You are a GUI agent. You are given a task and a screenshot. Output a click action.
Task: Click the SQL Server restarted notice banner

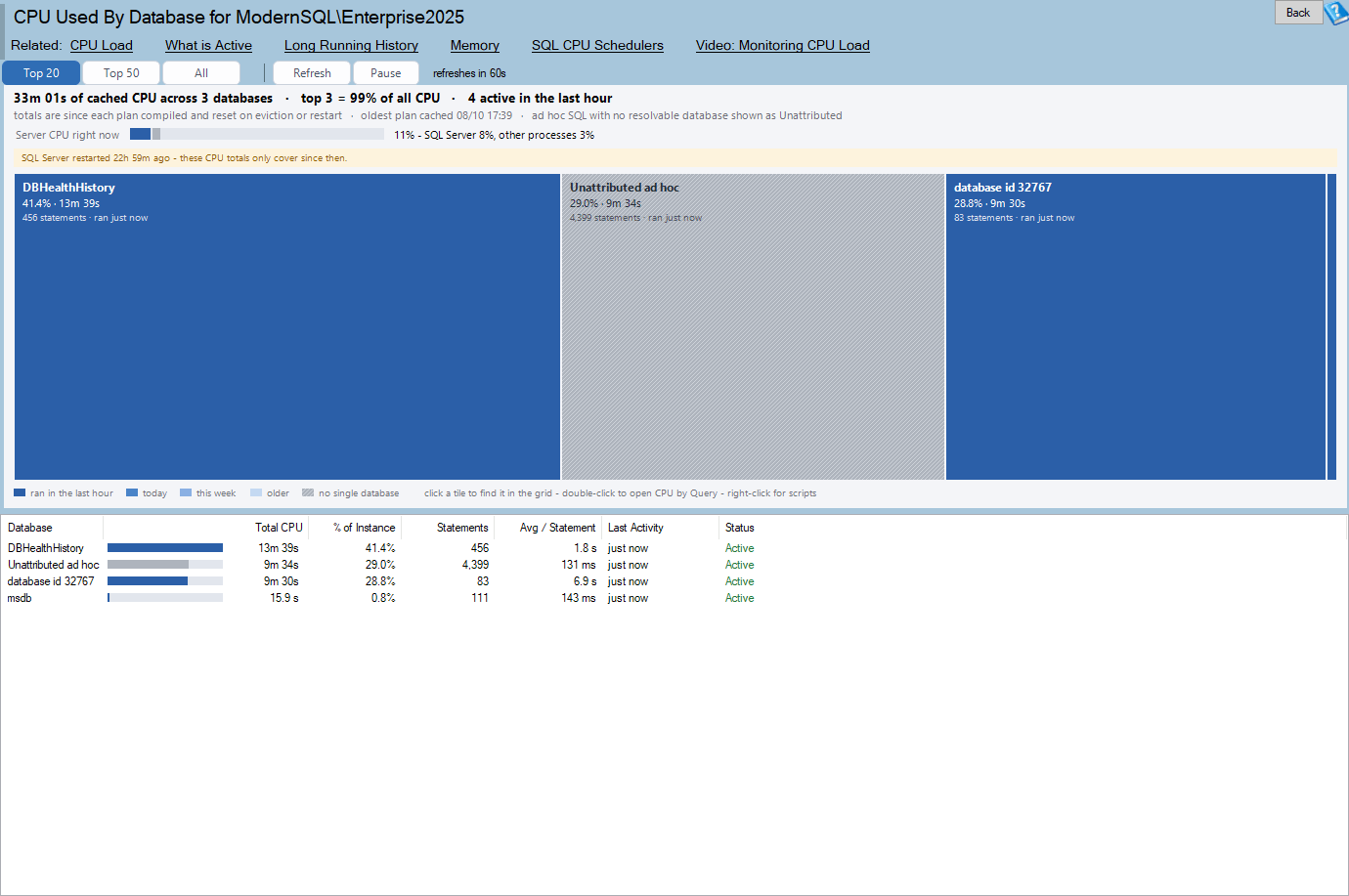674,158
